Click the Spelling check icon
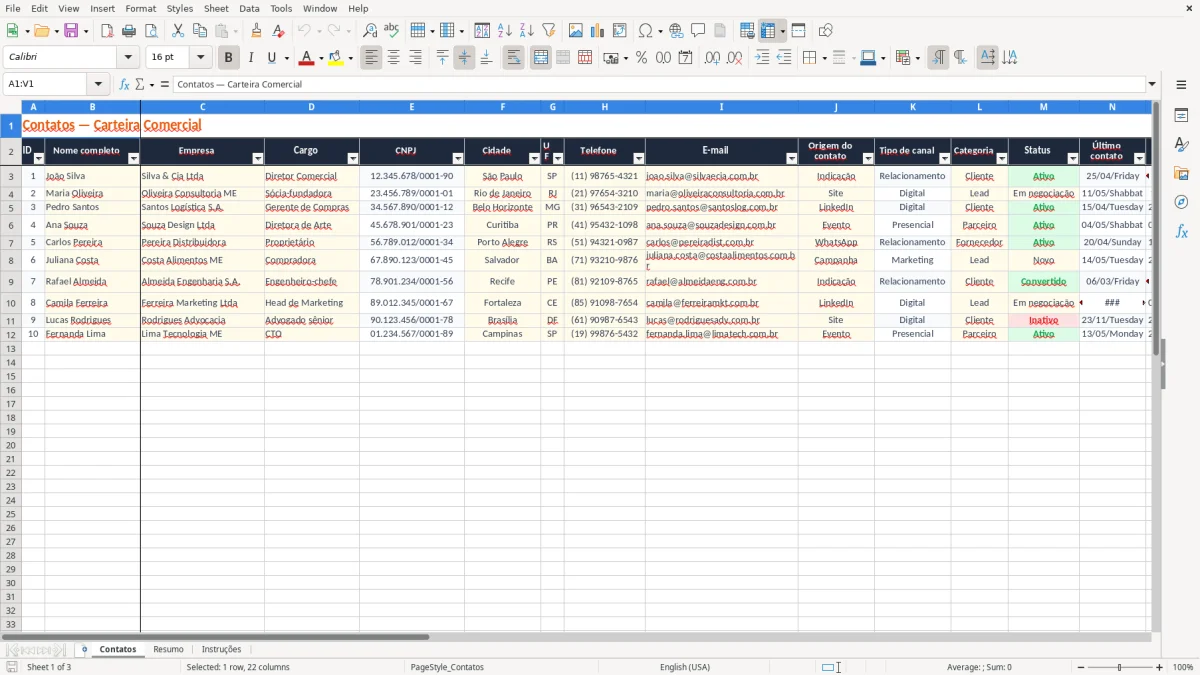 392,31
